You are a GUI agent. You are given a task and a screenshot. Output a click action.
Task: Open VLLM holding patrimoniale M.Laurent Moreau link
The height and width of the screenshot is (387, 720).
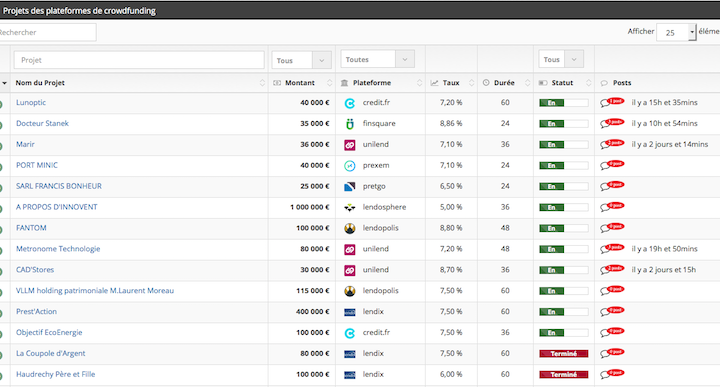tap(95, 290)
